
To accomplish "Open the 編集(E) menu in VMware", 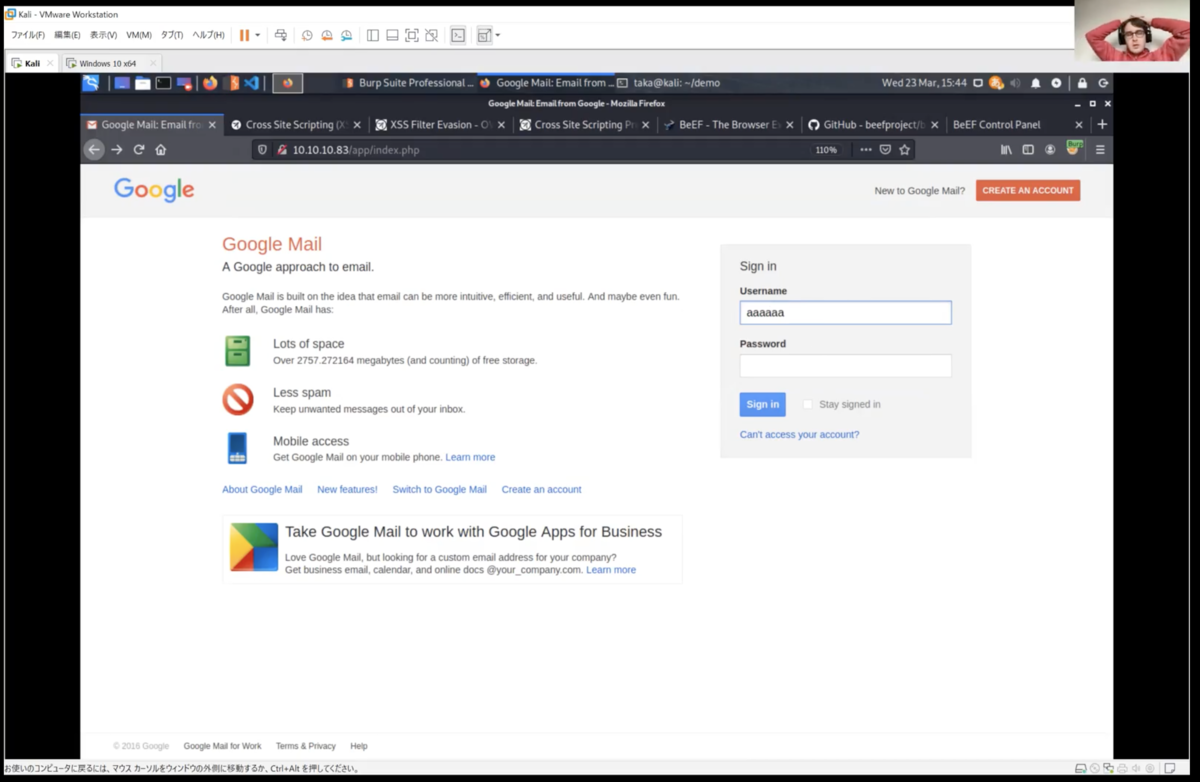I will 67,35.
